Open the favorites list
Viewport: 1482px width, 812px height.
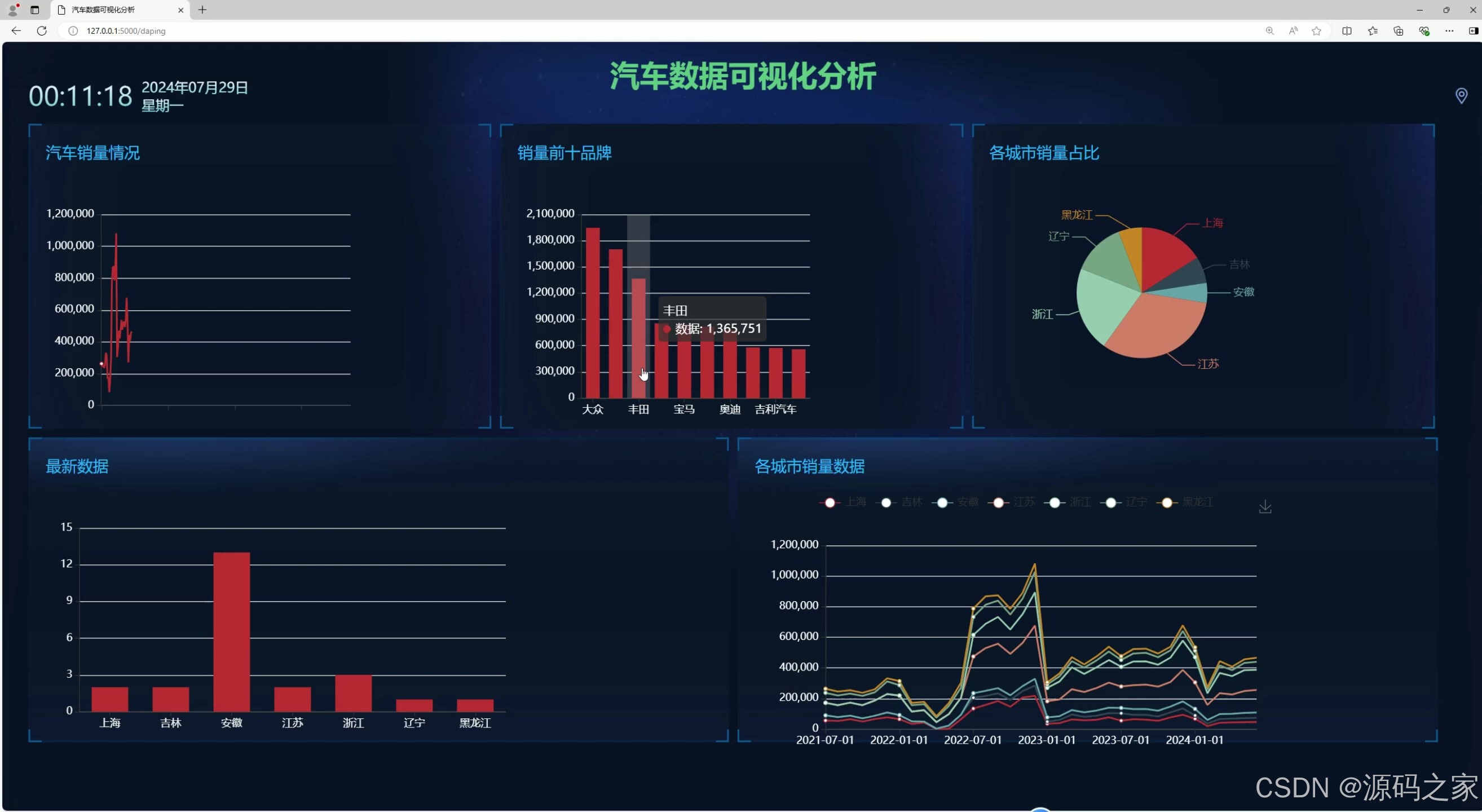click(x=1373, y=31)
